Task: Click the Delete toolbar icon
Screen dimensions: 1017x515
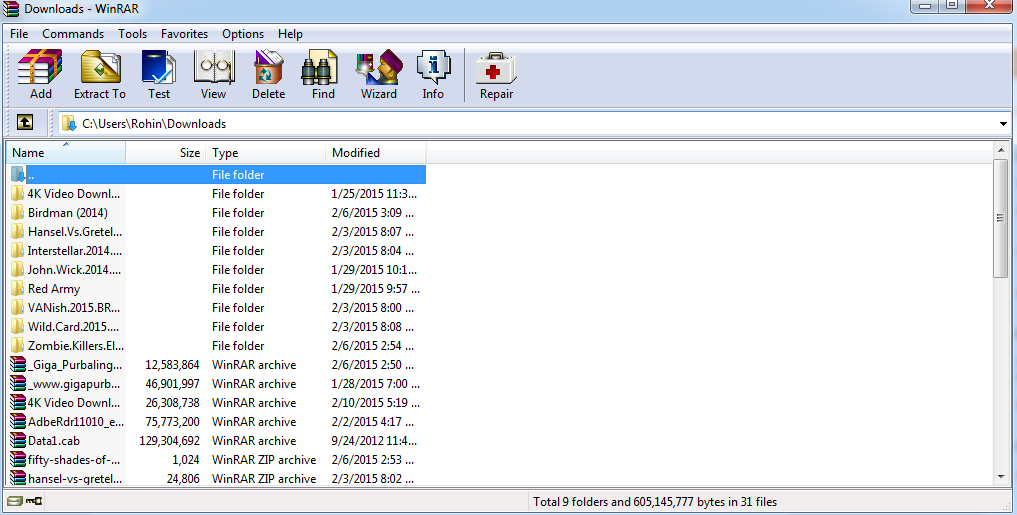Action: [x=269, y=67]
